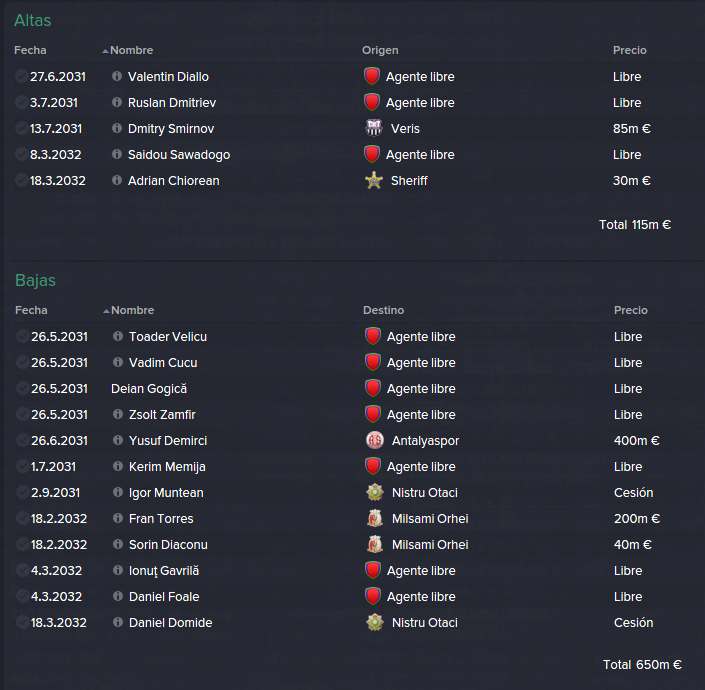Click the info icon beside Yusuf Demirci

click(118, 440)
